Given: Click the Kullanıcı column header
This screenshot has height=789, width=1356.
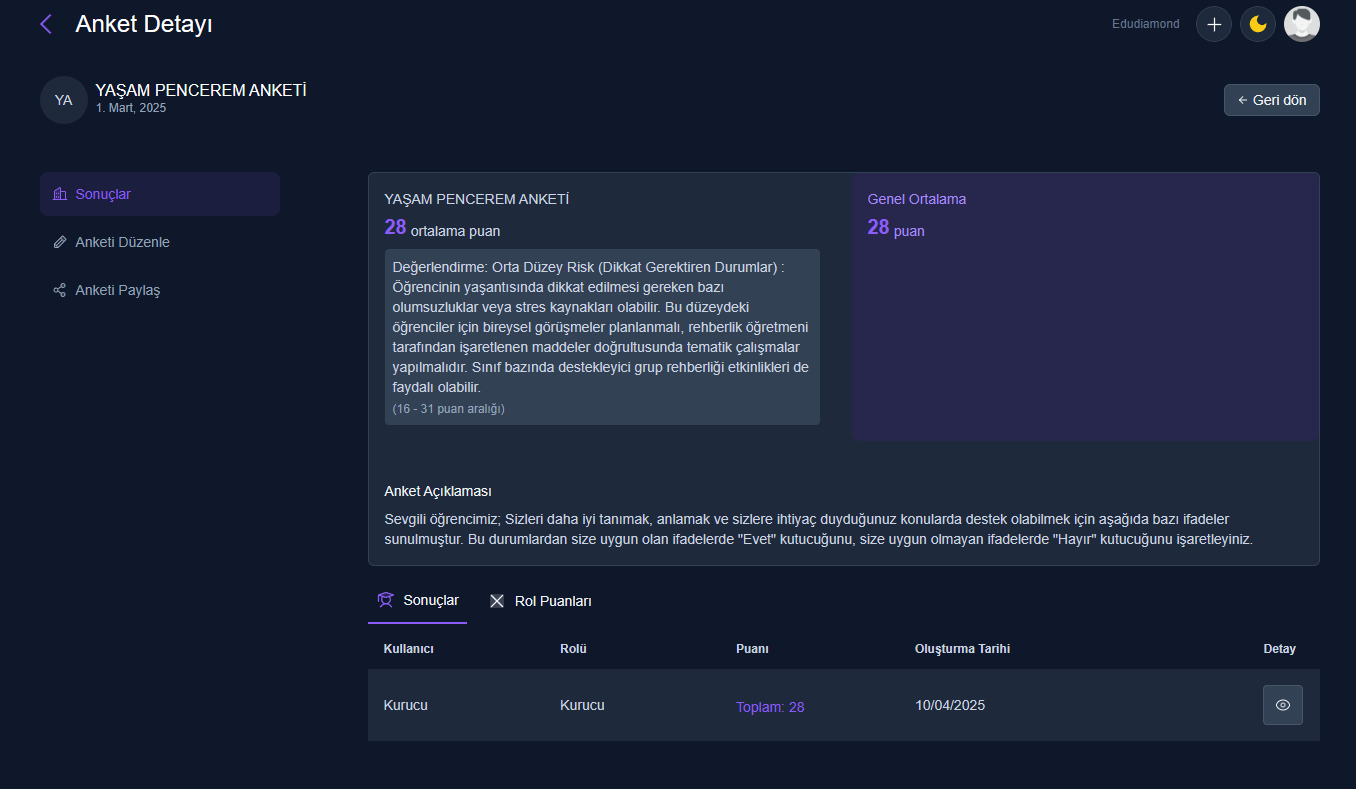Looking at the screenshot, I should 409,649.
